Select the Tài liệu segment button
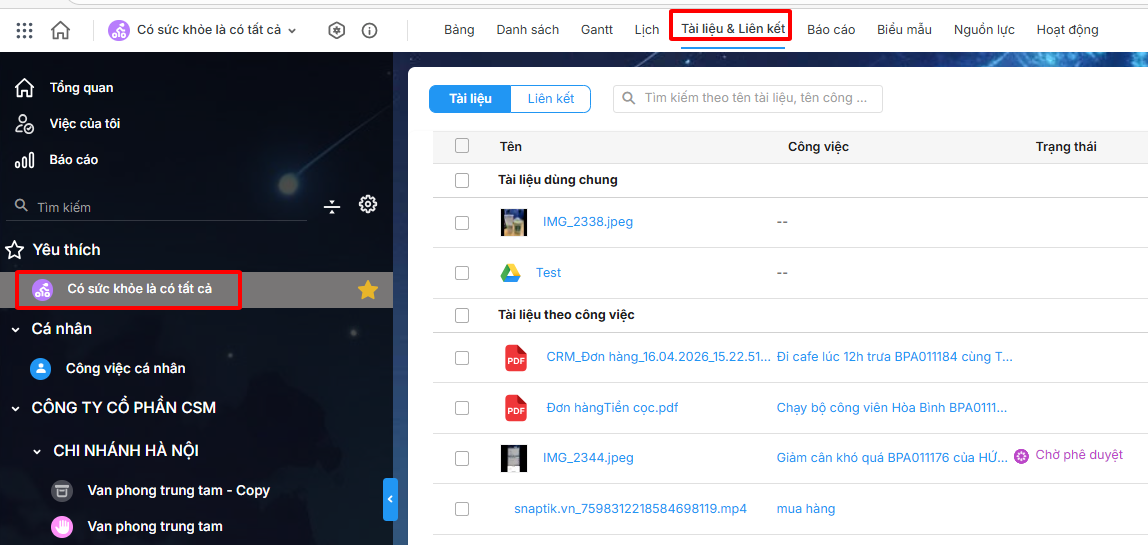1148x545 pixels. tap(470, 99)
